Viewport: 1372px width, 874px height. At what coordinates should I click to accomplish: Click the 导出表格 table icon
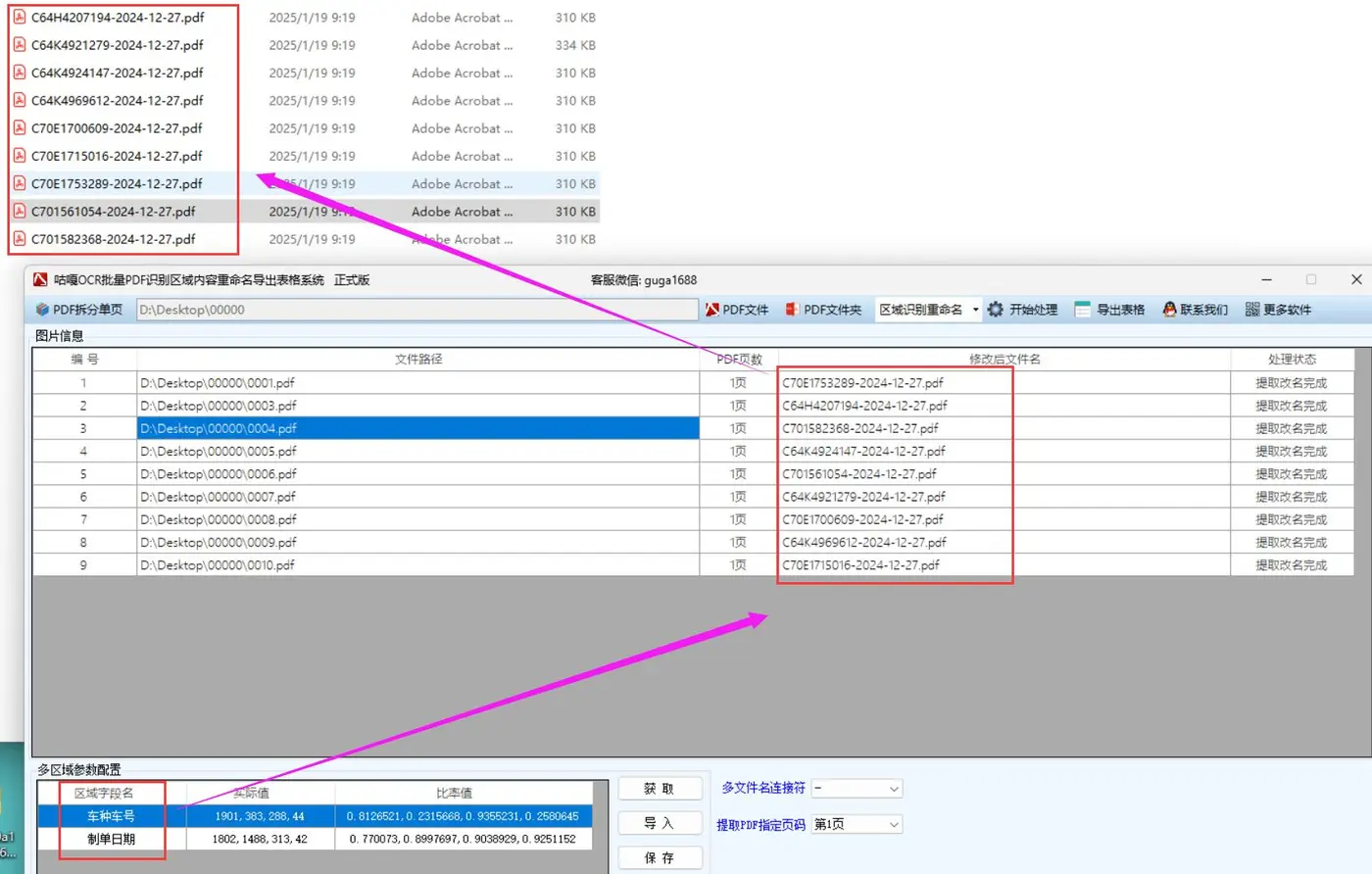[1082, 310]
